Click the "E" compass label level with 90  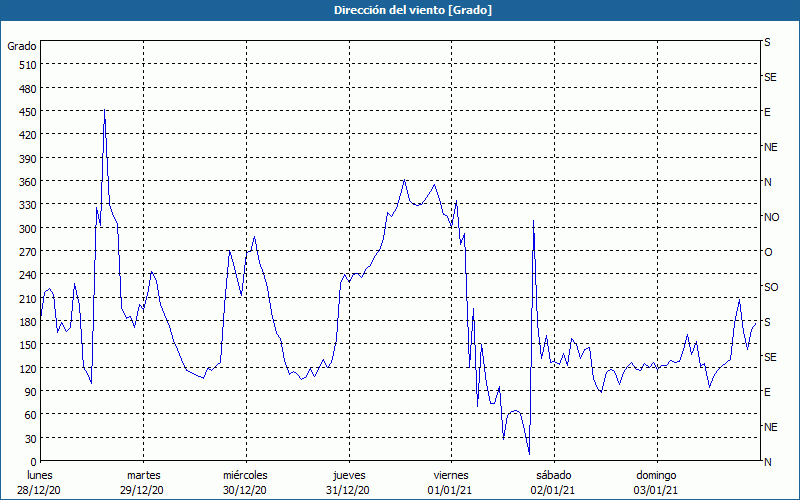(767, 392)
